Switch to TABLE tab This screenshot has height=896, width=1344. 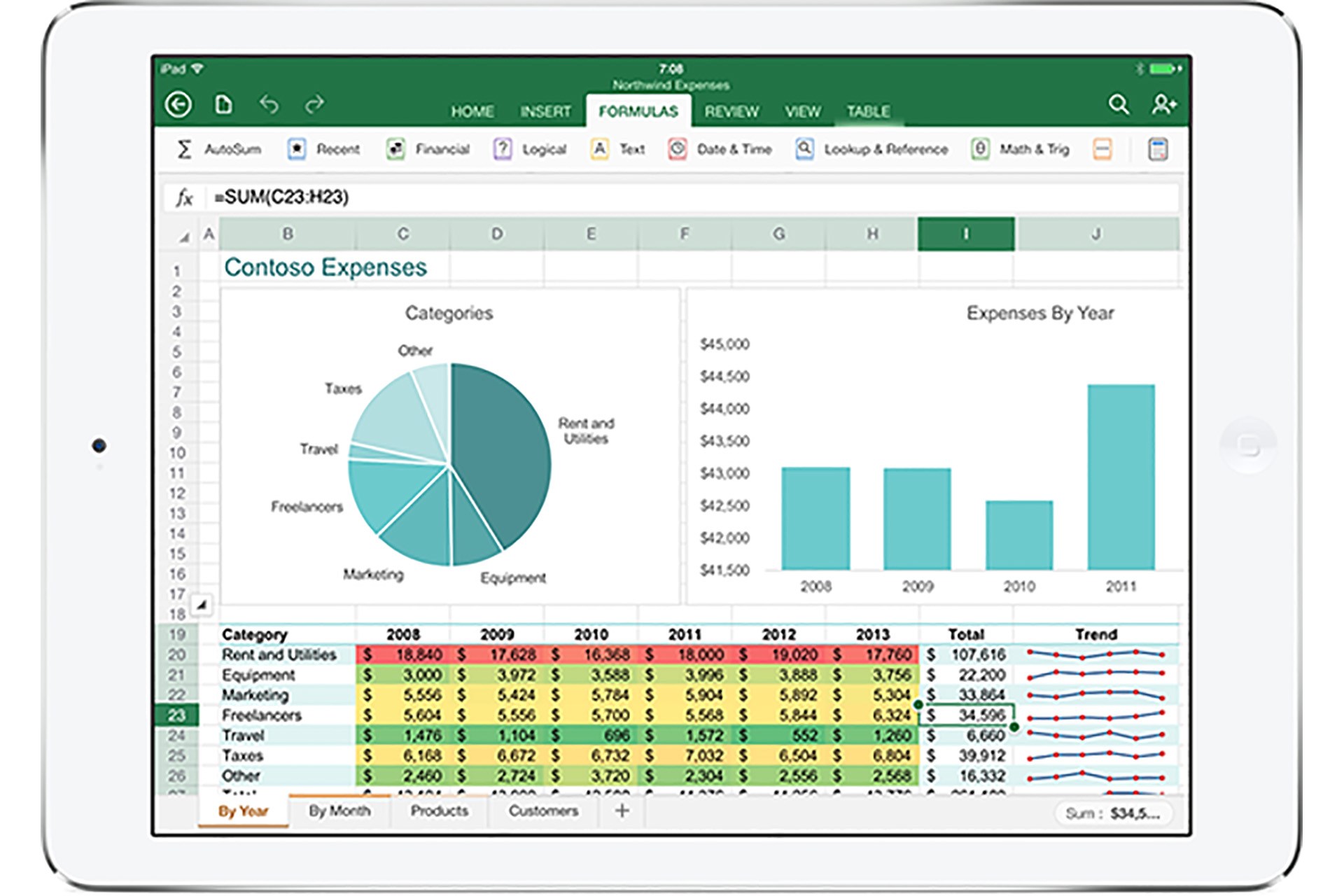(869, 112)
